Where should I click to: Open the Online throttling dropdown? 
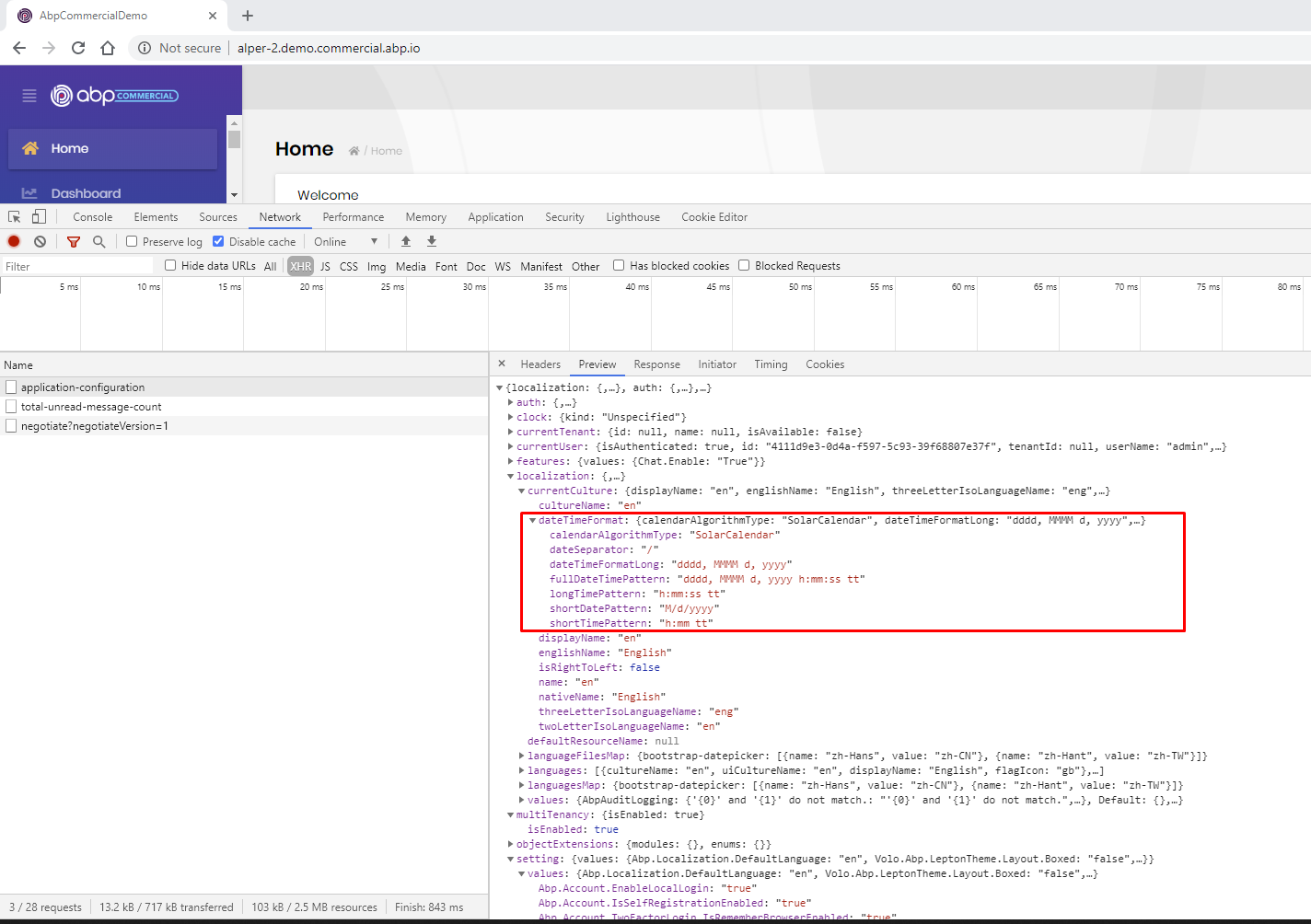pyautogui.click(x=345, y=241)
